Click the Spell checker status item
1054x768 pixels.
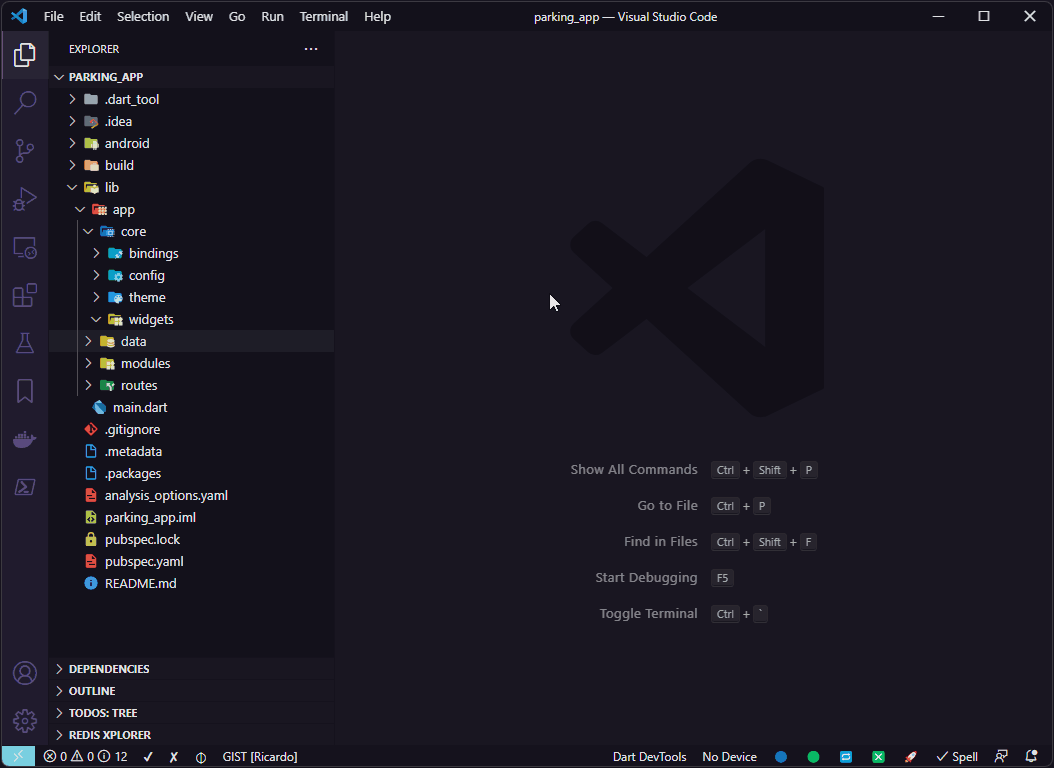coord(957,757)
